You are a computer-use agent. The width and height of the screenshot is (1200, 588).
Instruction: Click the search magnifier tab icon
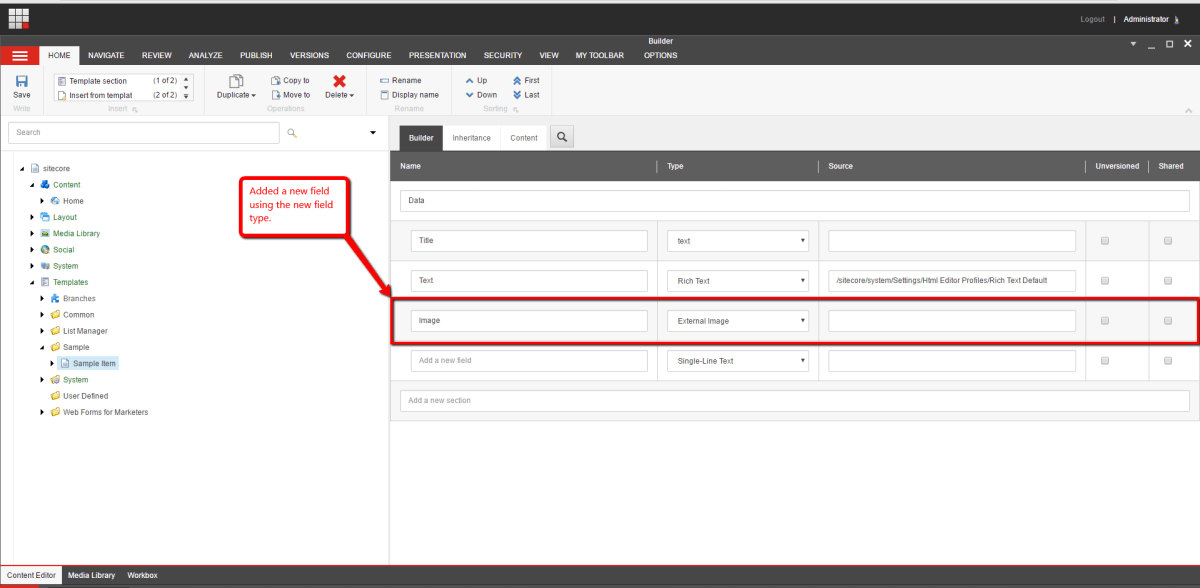pyautogui.click(x=561, y=137)
